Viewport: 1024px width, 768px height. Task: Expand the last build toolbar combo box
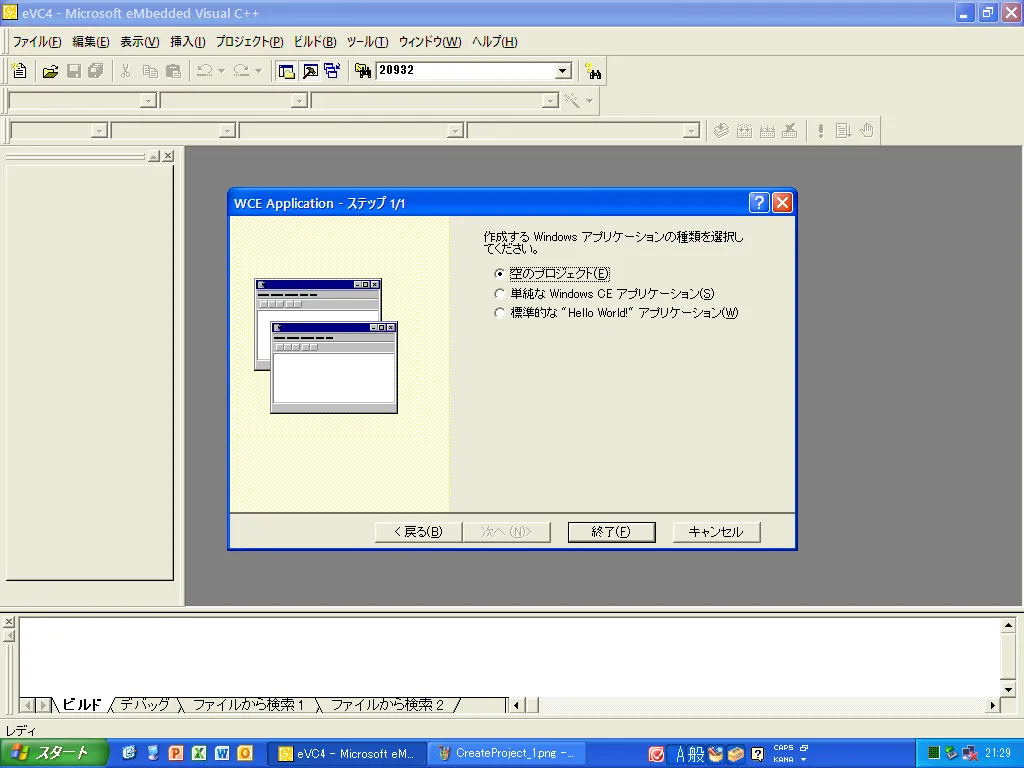pyautogui.click(x=691, y=131)
